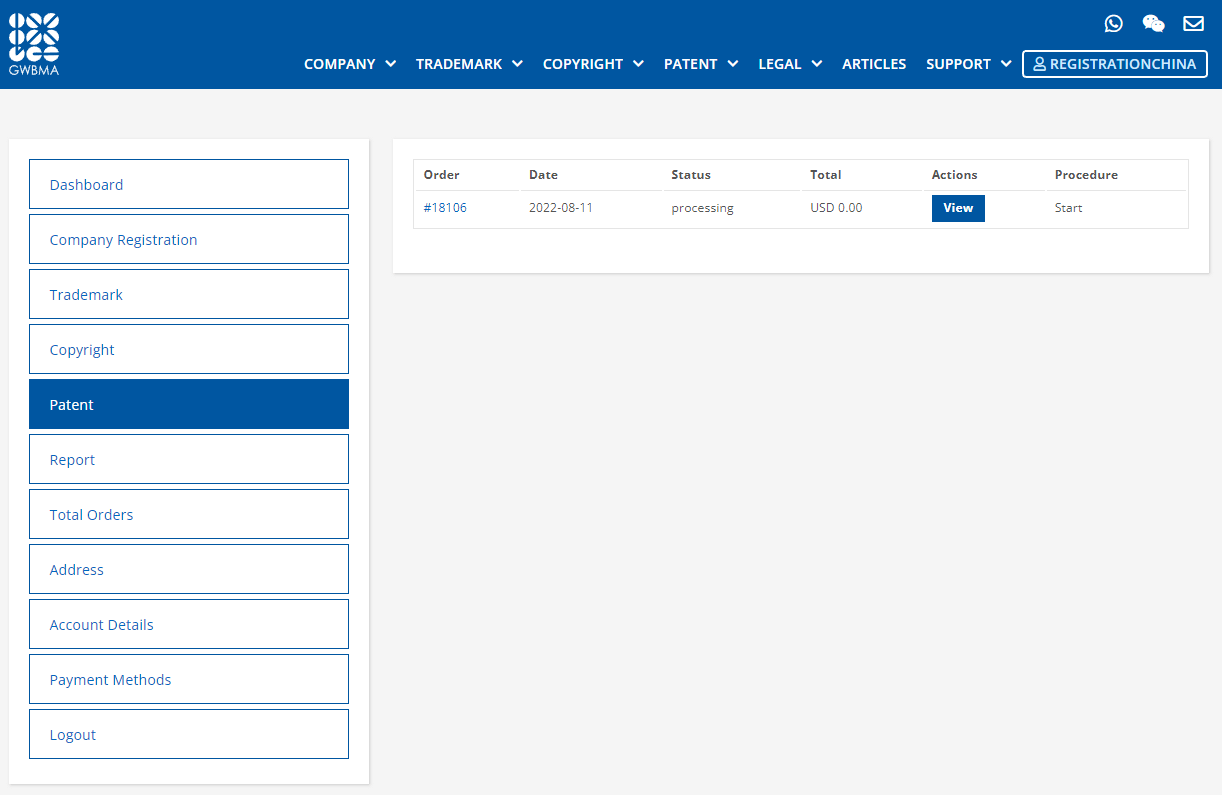Open the COMPANY top menu
This screenshot has height=795, width=1222.
[x=340, y=64]
